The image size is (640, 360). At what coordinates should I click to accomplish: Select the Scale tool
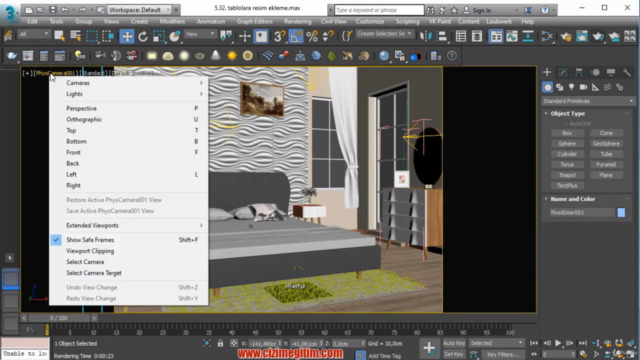tap(159, 36)
